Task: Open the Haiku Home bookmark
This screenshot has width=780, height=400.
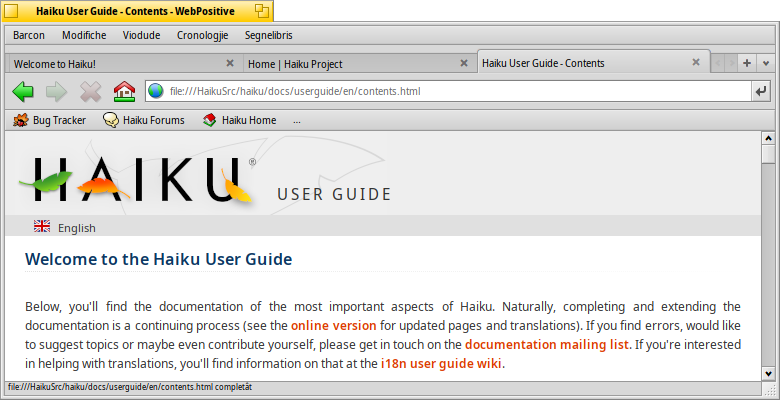Action: pyautogui.click(x=239, y=121)
